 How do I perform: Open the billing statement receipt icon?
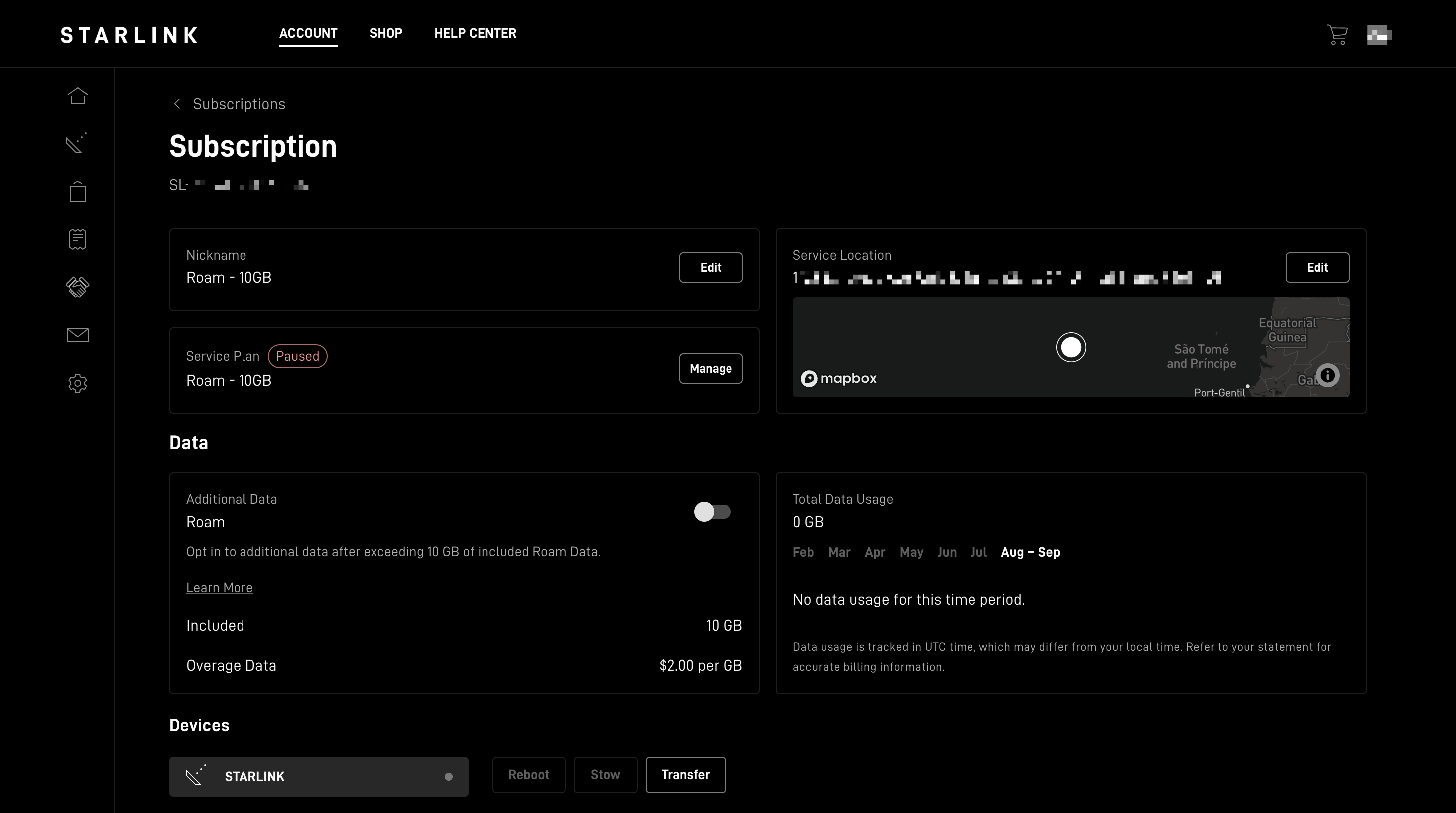[78, 239]
